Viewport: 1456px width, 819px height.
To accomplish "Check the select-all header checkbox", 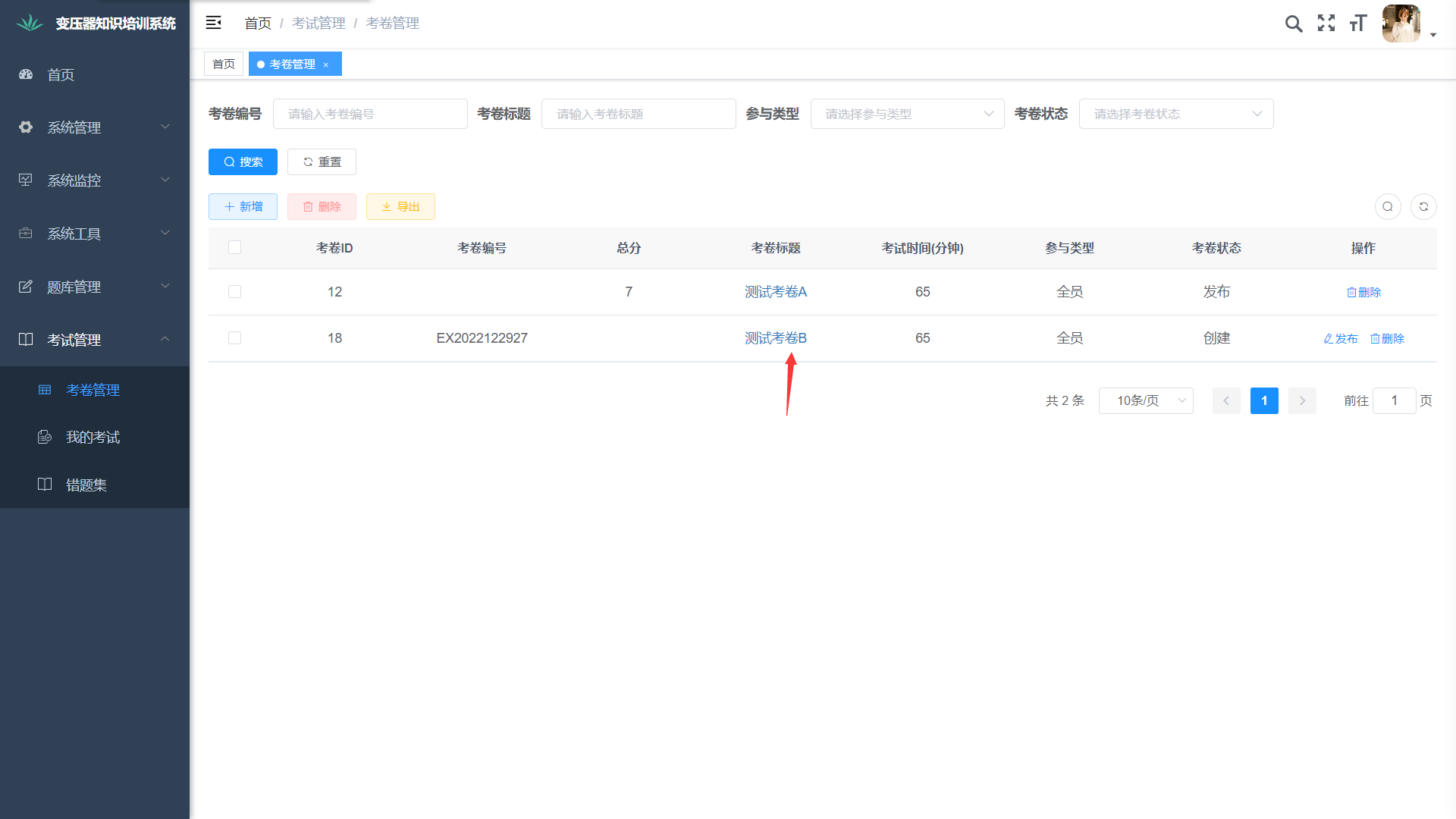I will pos(235,247).
